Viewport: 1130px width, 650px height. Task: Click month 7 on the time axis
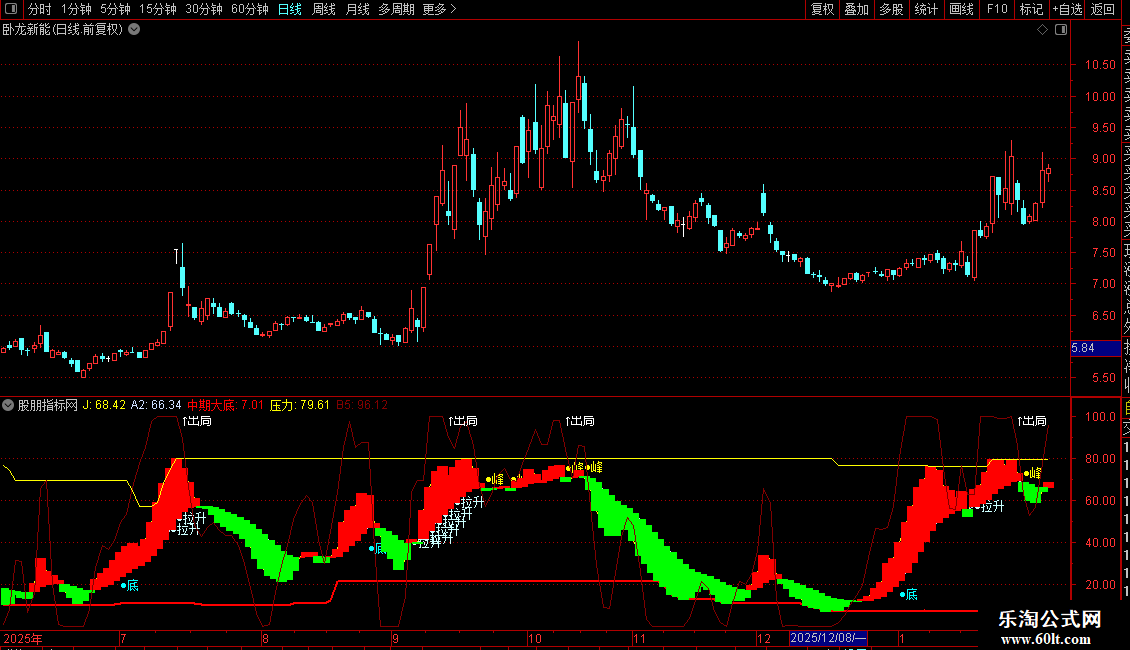coord(123,638)
